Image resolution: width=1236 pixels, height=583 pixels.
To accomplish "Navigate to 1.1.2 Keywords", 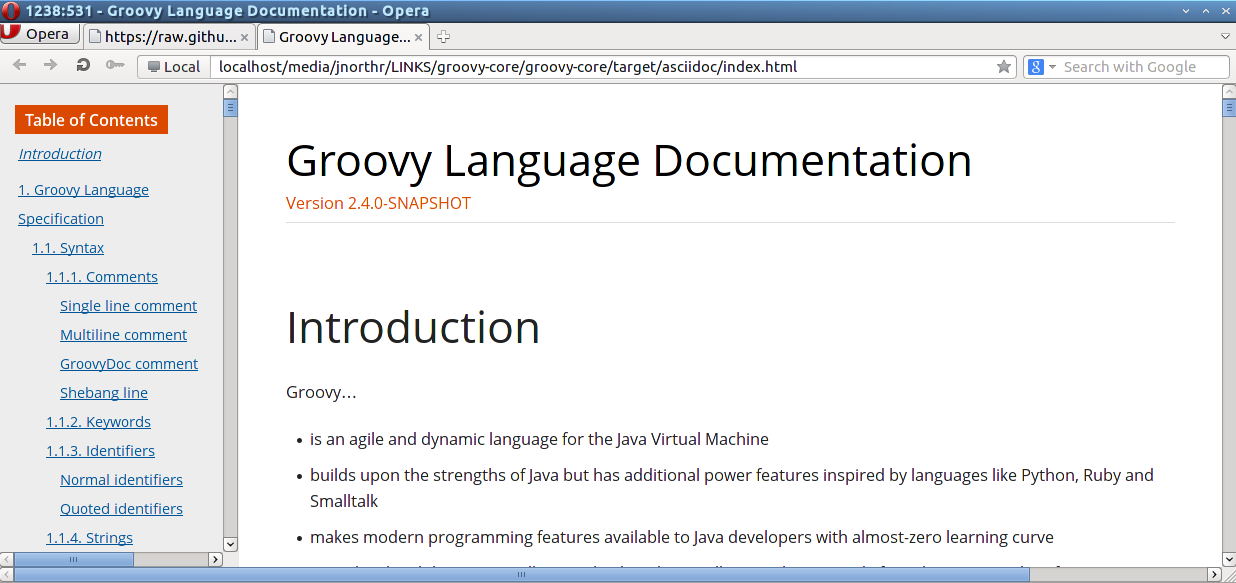I will click(98, 421).
